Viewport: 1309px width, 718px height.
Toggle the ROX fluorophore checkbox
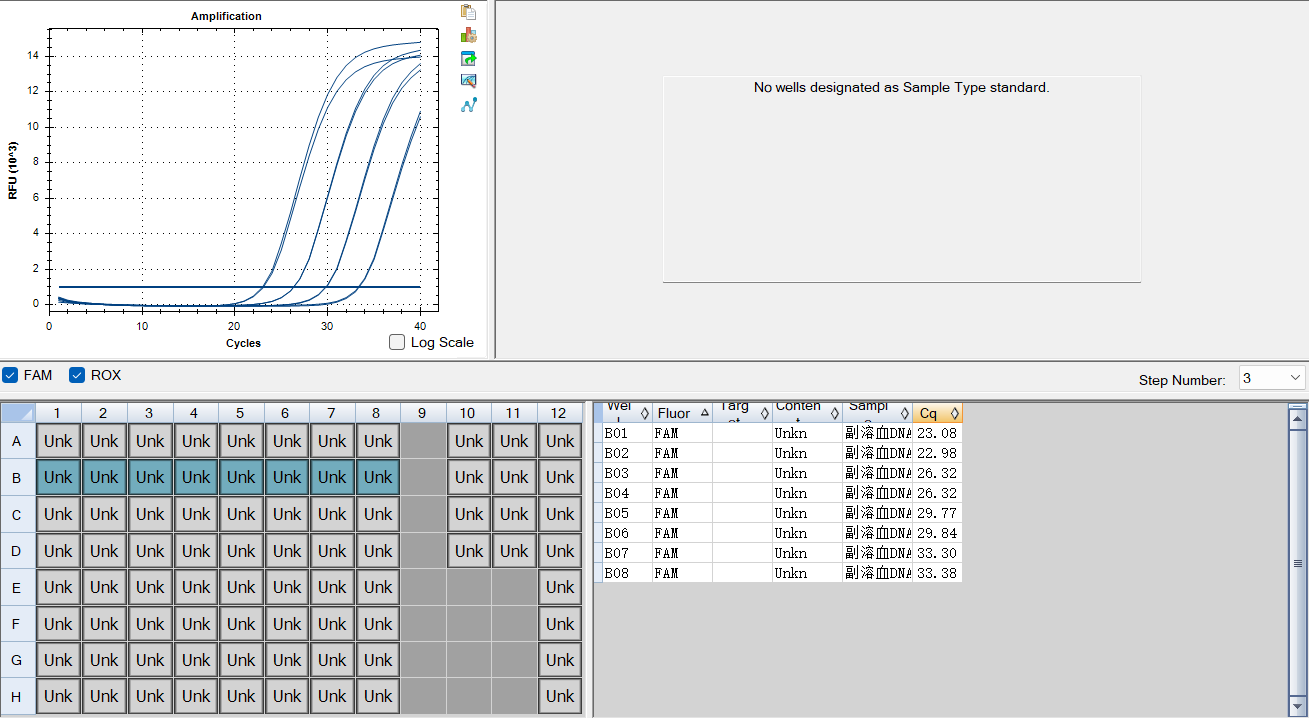[x=77, y=375]
